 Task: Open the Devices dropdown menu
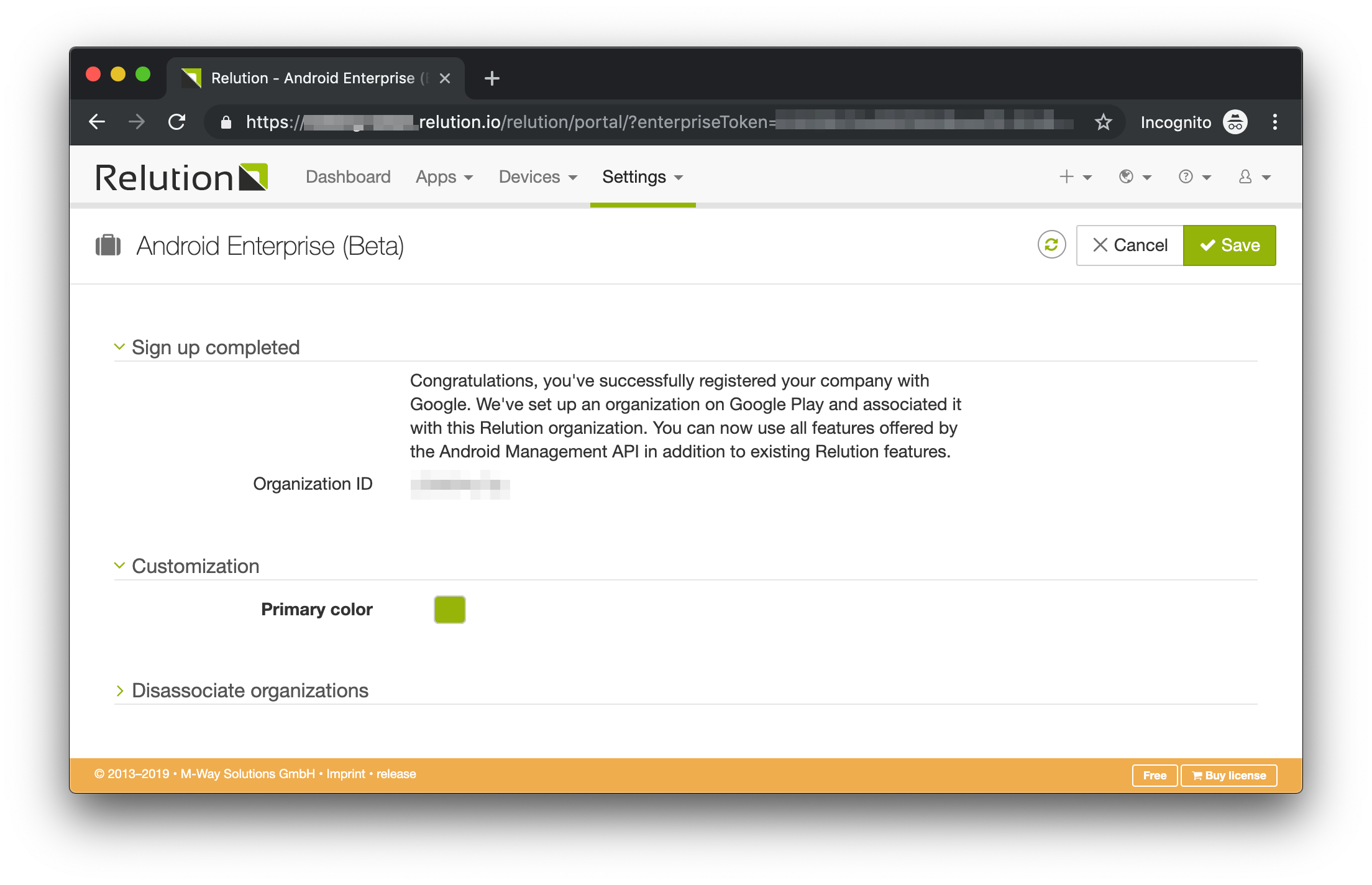pos(538,177)
